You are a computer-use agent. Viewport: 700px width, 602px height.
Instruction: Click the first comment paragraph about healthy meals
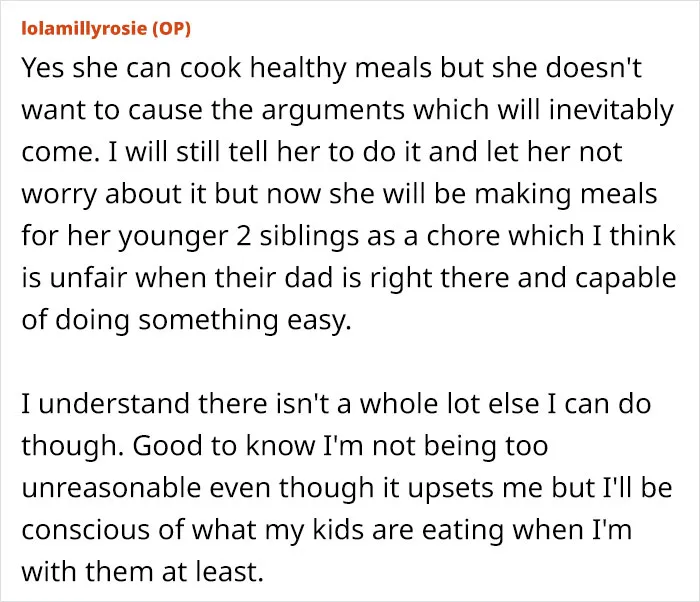point(349,193)
